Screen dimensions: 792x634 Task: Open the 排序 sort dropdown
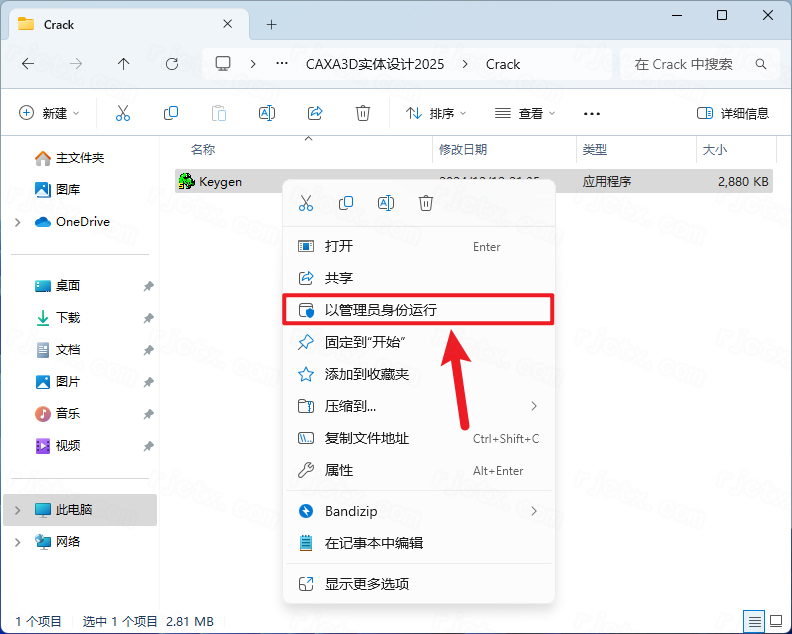(x=436, y=113)
